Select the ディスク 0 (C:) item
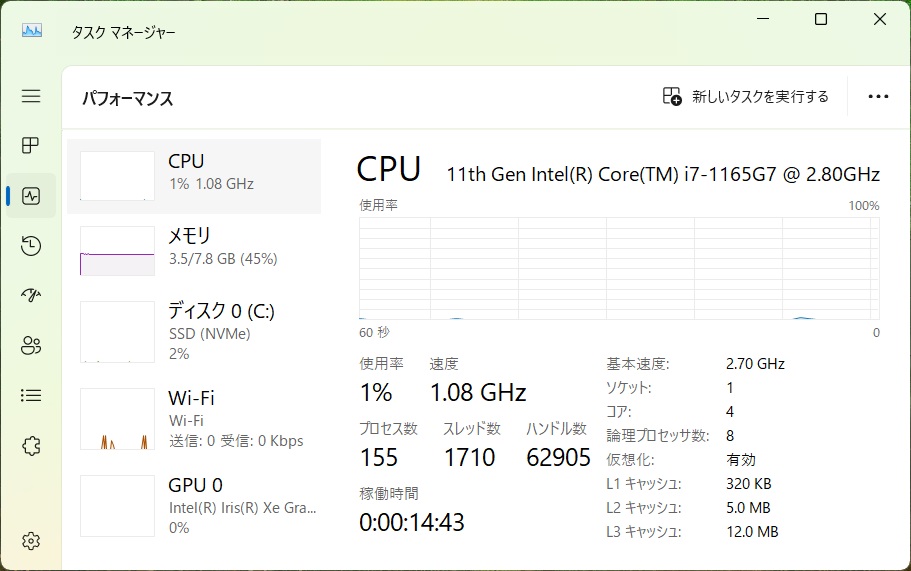911x571 pixels. pos(194,331)
